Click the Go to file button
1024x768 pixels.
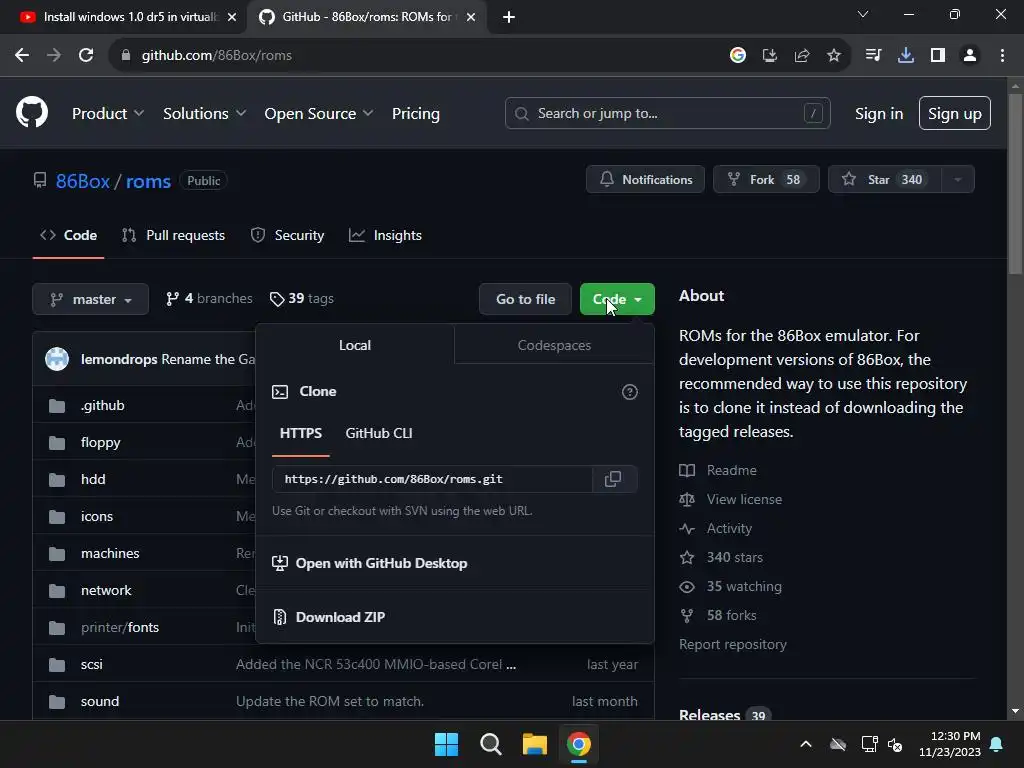pyautogui.click(x=525, y=299)
